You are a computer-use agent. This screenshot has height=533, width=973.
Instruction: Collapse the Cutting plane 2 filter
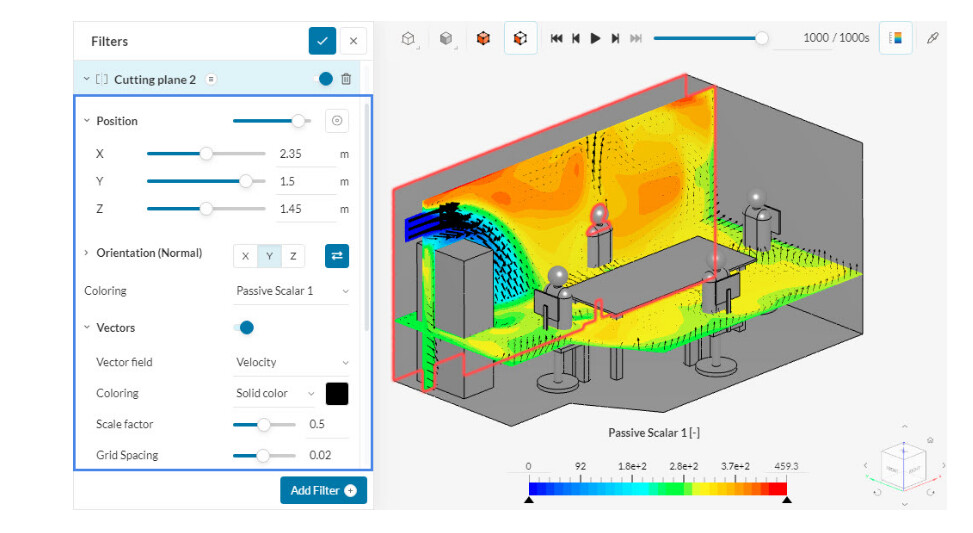coord(86,79)
